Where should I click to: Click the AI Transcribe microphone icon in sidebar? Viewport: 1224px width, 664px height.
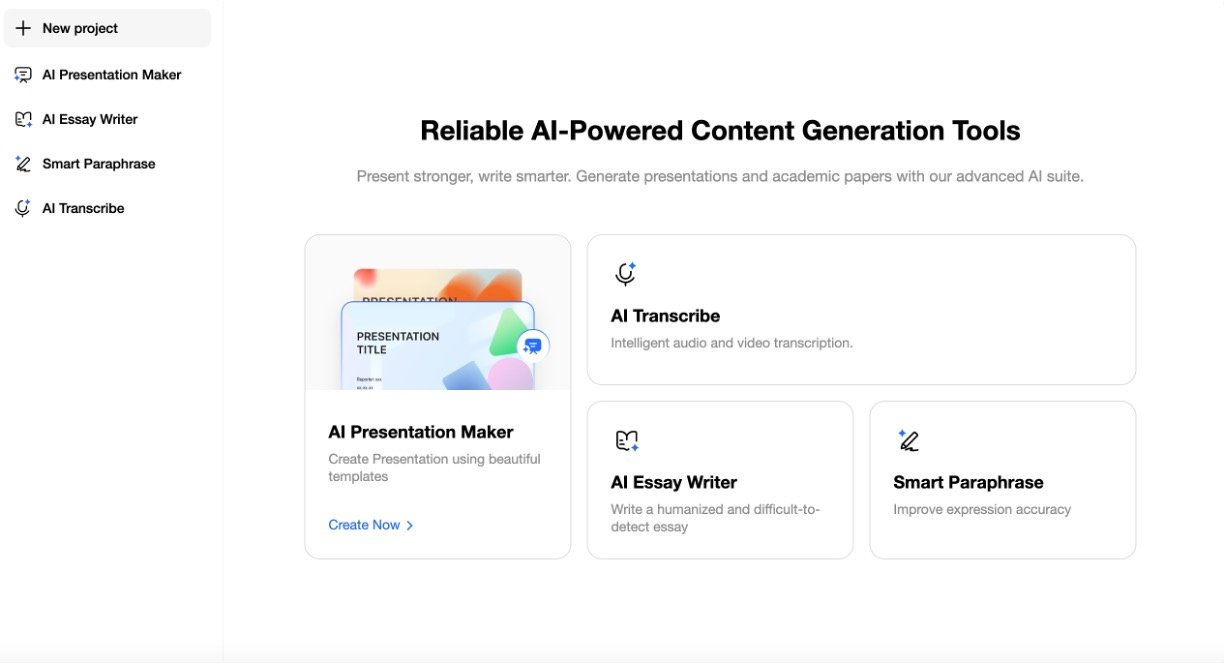pos(23,207)
